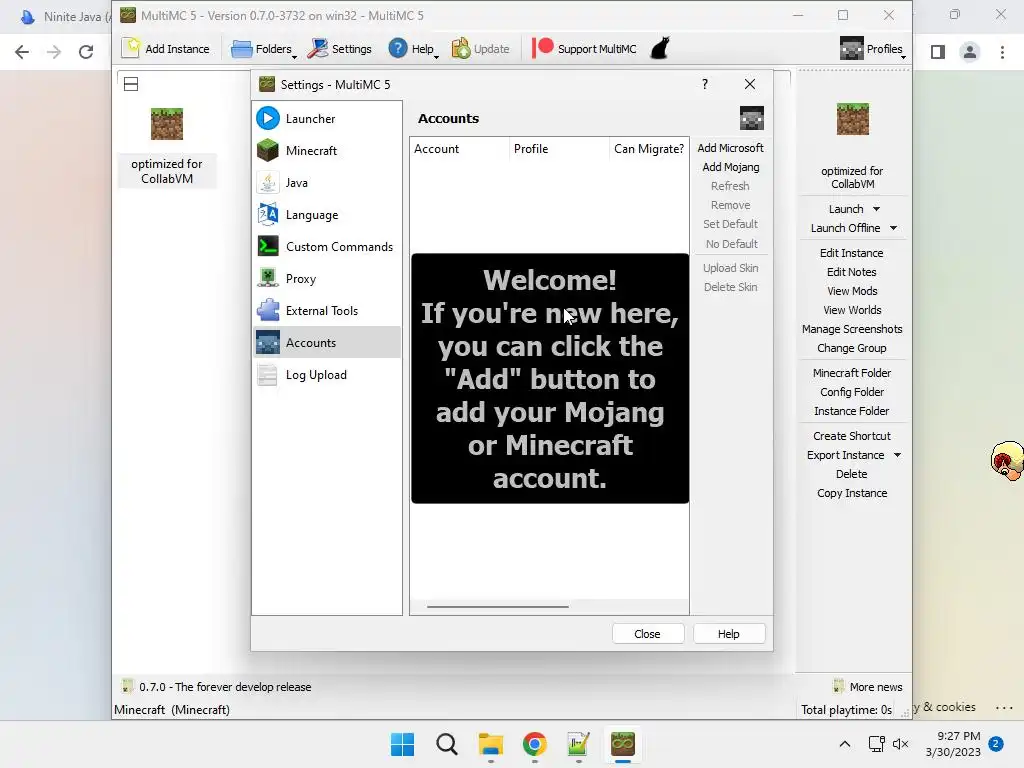Screen dimensions: 1024x768
Task: Collapse the instance group toggle icon
Action: (x=131, y=84)
